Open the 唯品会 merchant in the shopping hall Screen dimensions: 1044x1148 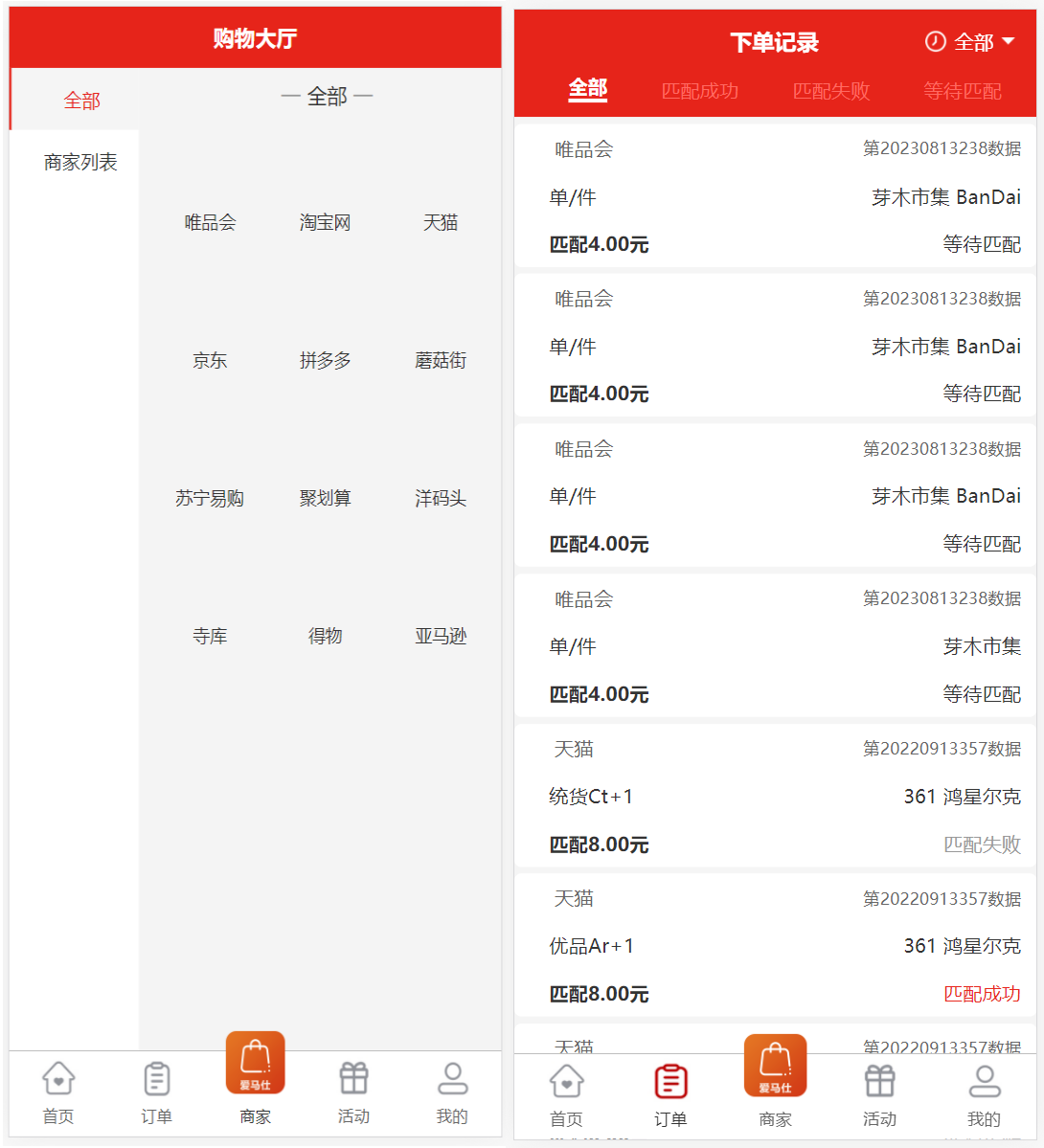click(x=210, y=223)
